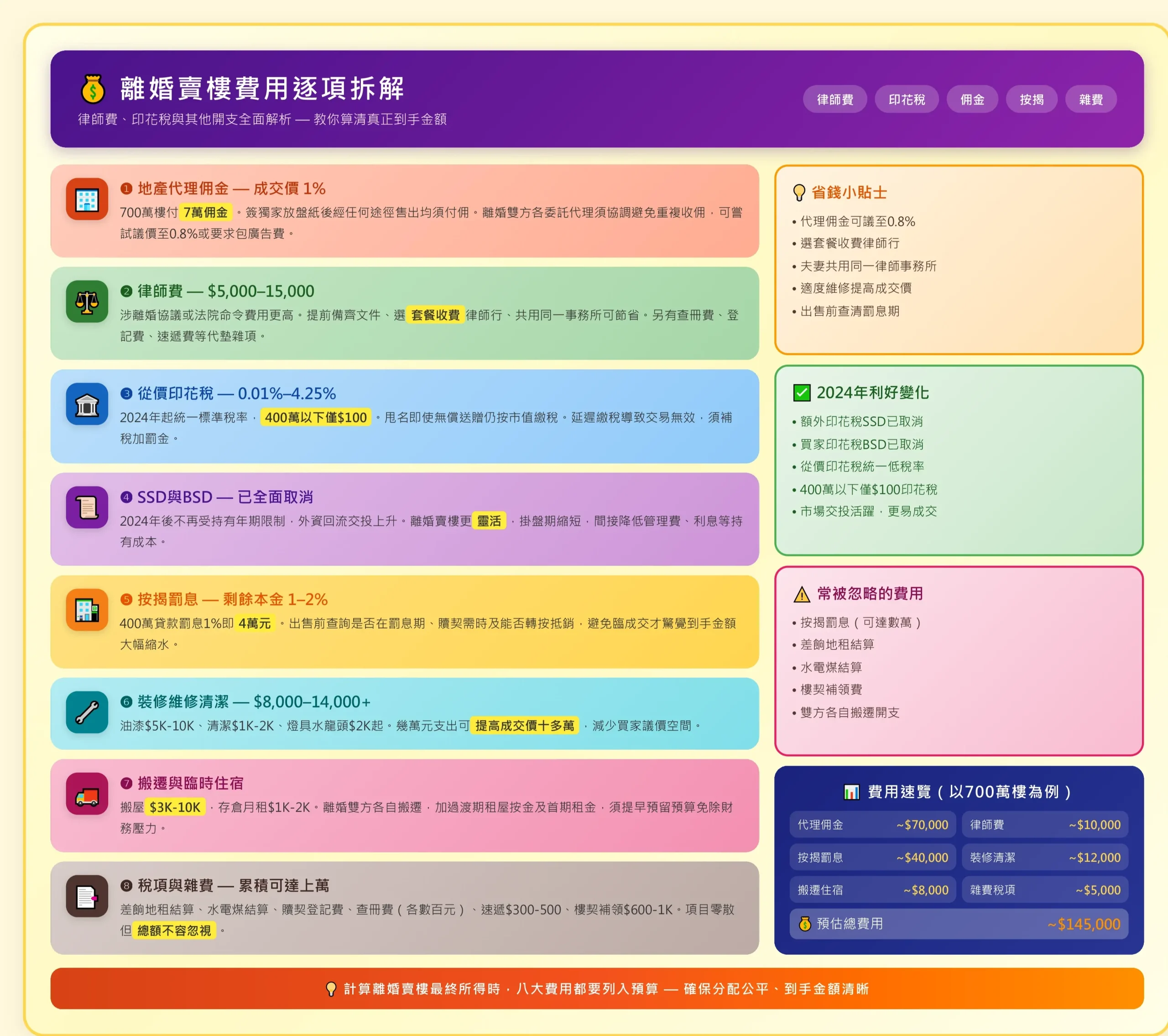
Task: Click the orange footer banner about 八大費用
Action: click(x=597, y=989)
